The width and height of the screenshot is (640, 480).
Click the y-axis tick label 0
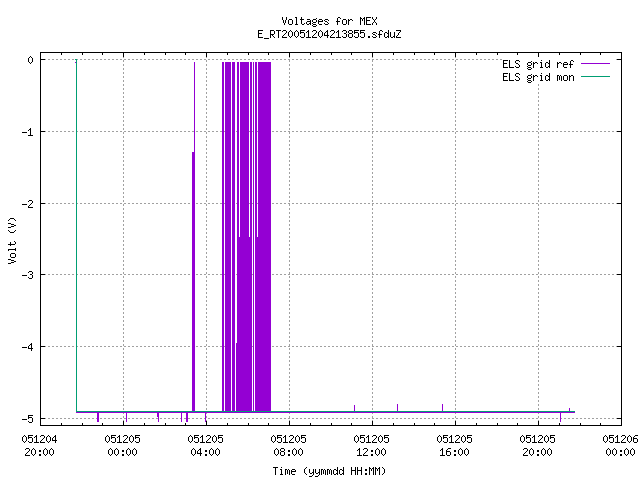coord(31,60)
